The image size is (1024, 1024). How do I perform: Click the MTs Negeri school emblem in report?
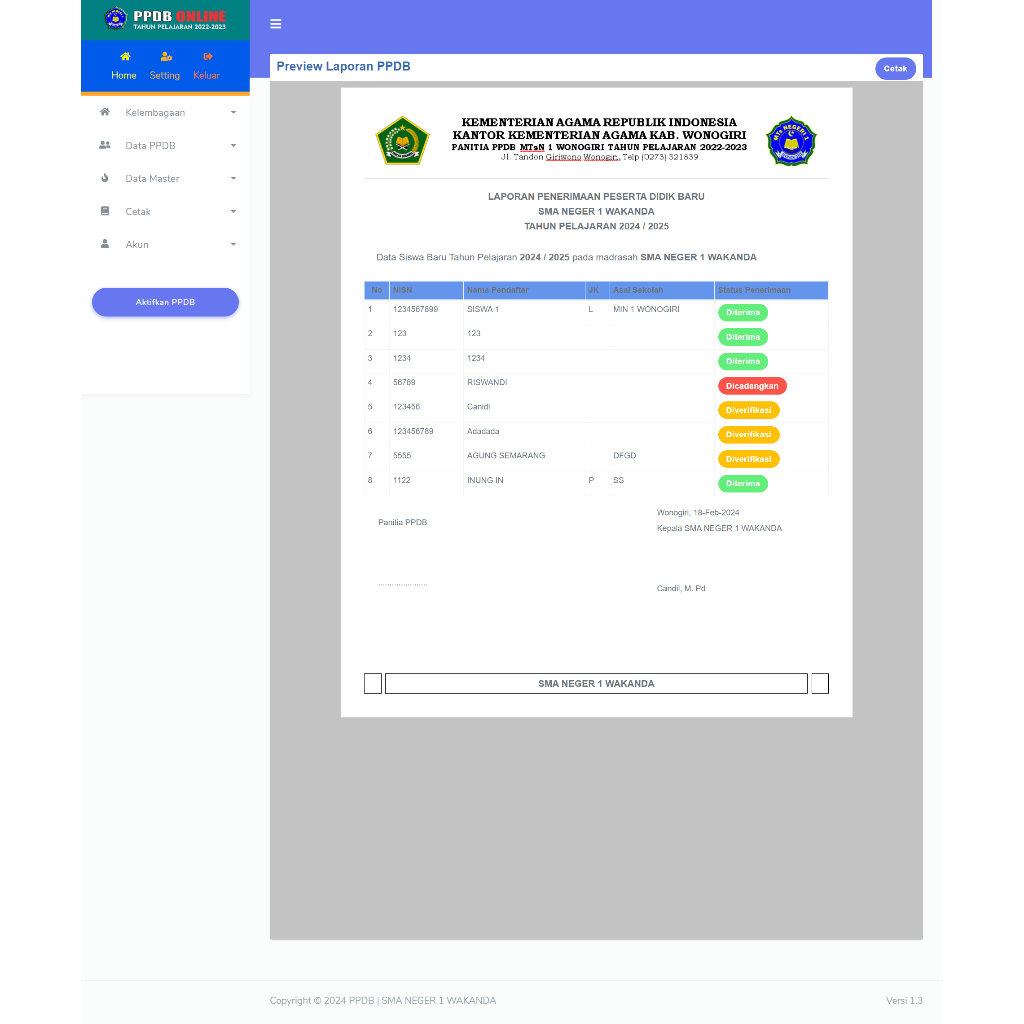[791, 141]
